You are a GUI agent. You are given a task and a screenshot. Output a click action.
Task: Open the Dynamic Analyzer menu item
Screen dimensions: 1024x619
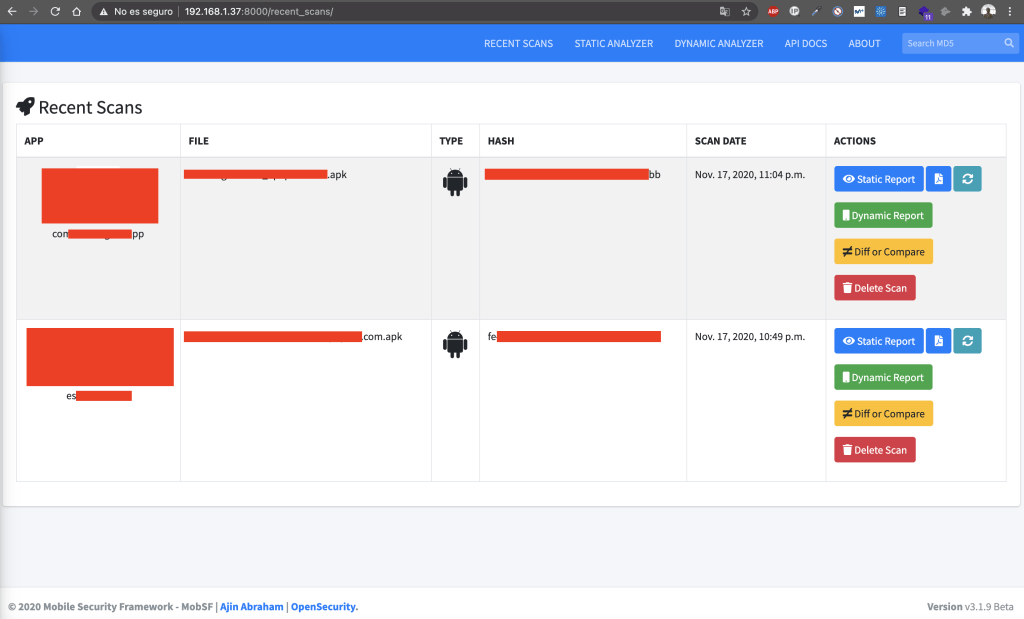[718, 44]
